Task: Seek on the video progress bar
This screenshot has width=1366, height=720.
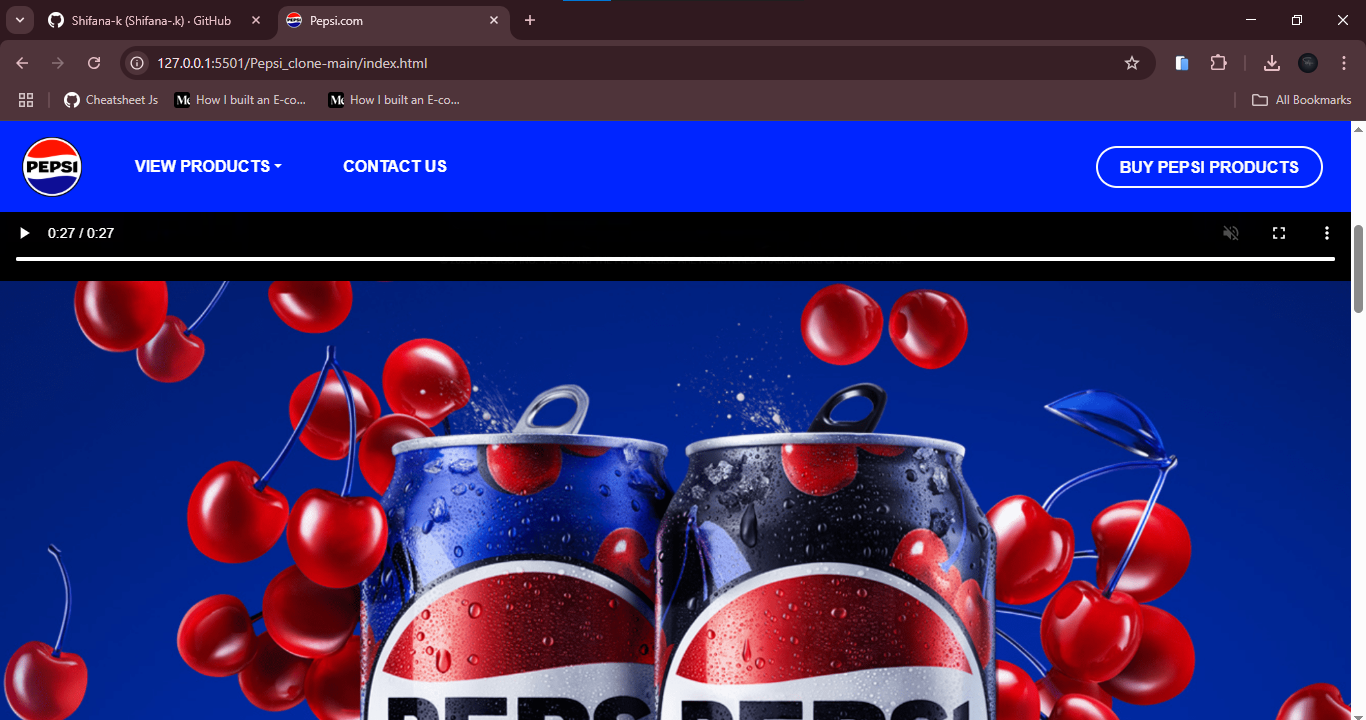Action: click(675, 259)
